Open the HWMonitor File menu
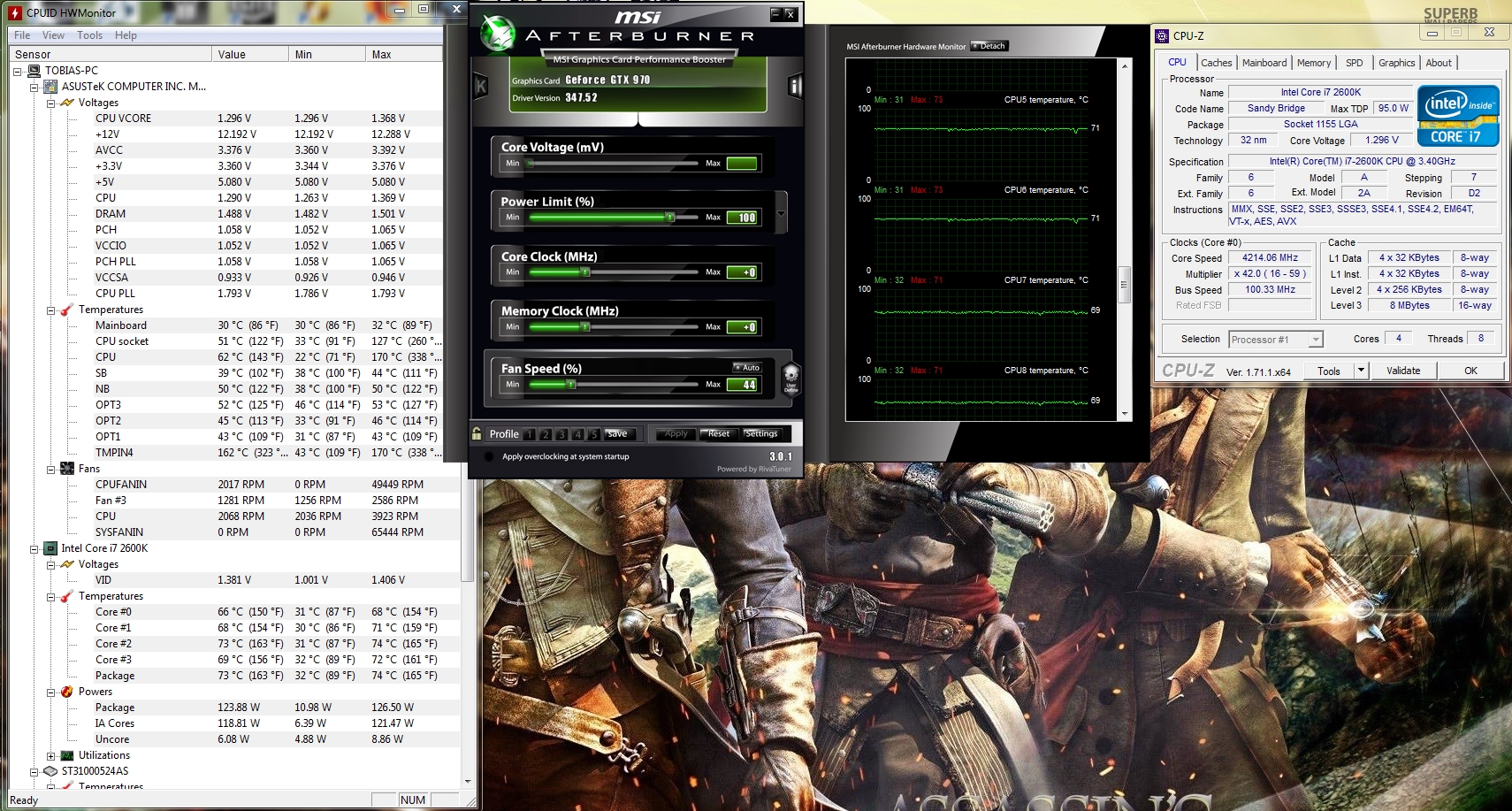The width and height of the screenshot is (1512, 811). pos(22,35)
